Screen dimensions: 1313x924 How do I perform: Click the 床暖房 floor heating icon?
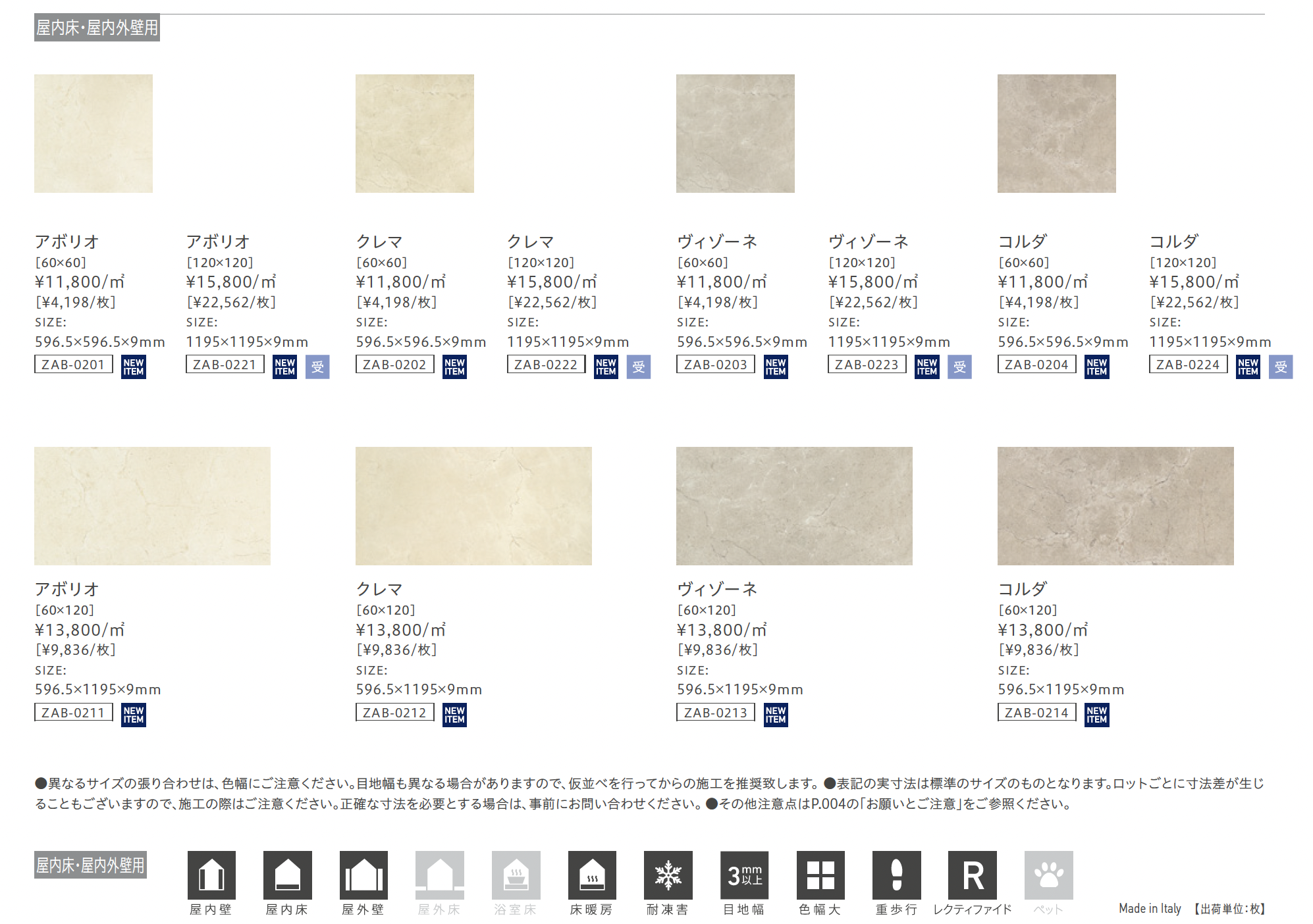coord(592,875)
